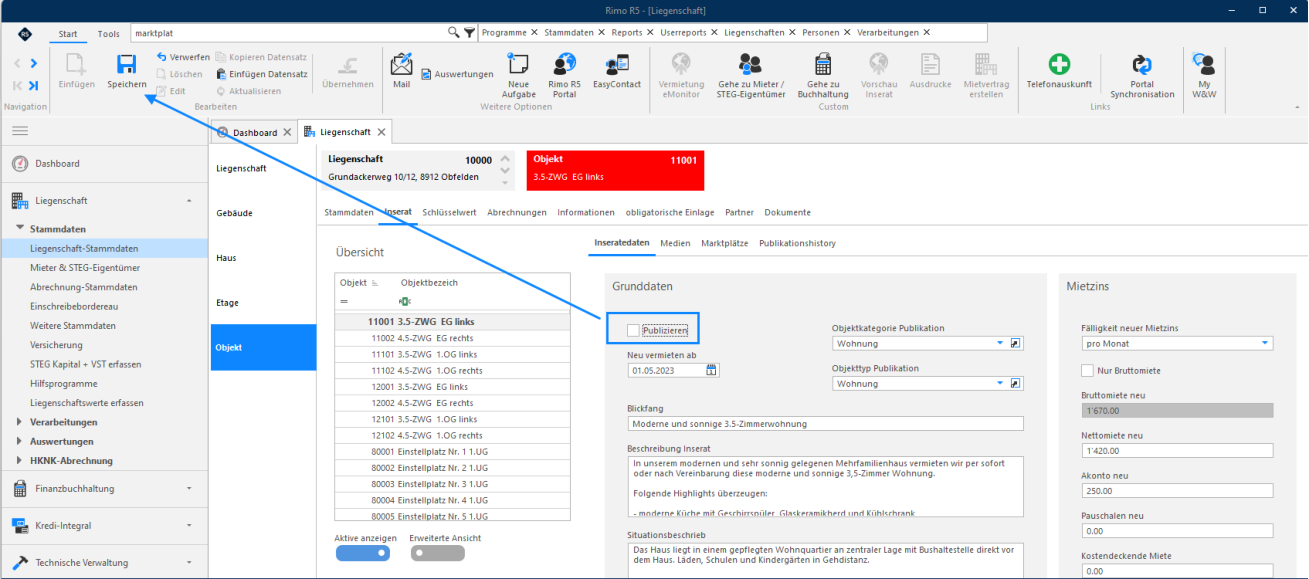Click the Gehe zu Buchhaltung icon
The height and width of the screenshot is (579, 1309).
(823, 65)
